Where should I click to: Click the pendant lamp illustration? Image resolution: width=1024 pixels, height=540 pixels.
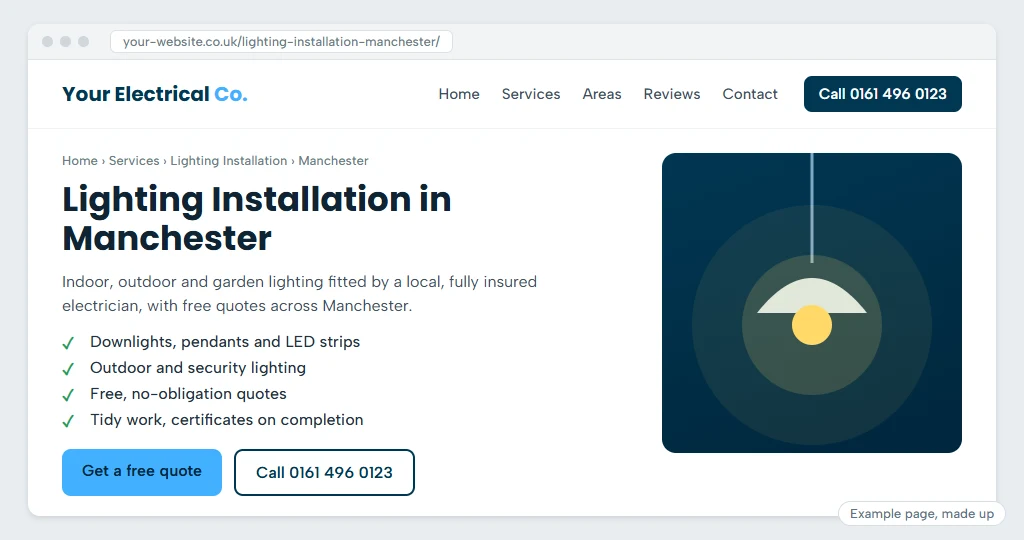click(812, 303)
